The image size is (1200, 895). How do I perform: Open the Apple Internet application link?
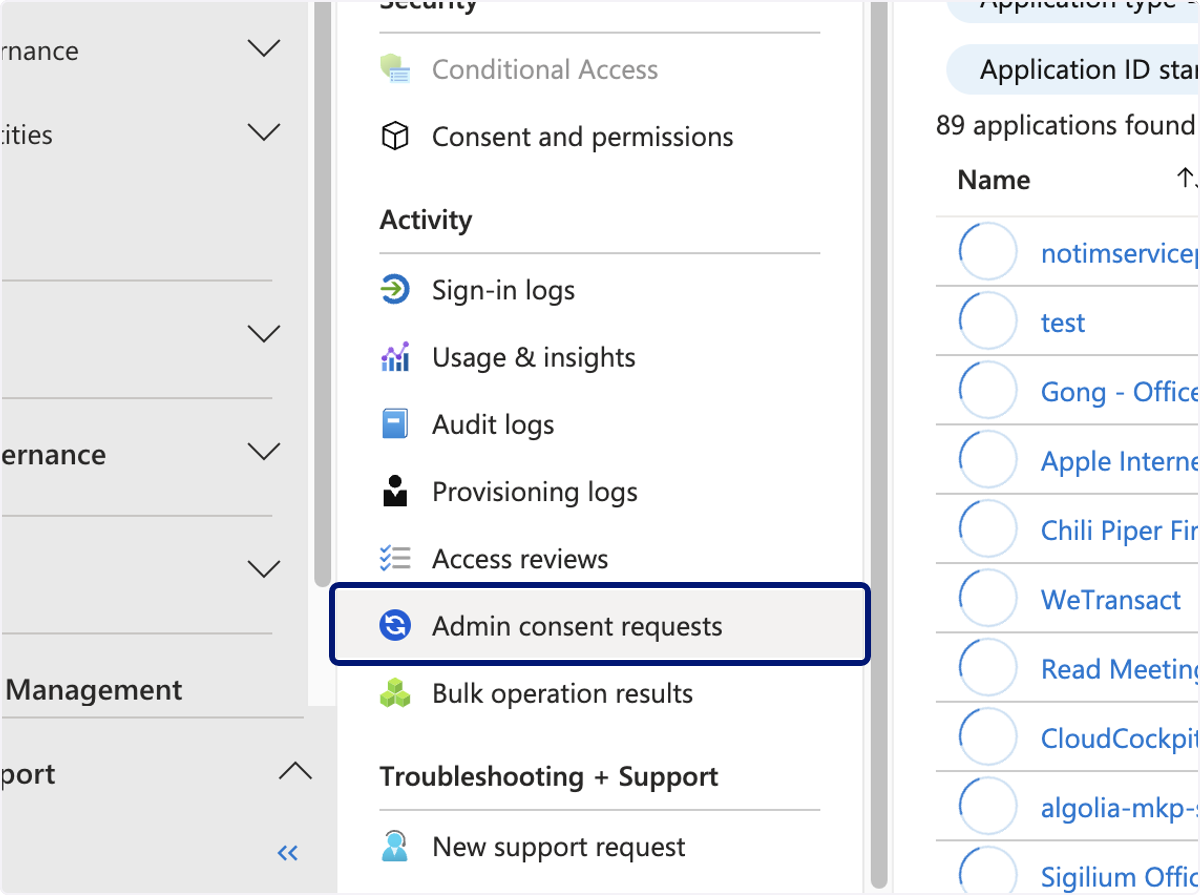[1120, 461]
